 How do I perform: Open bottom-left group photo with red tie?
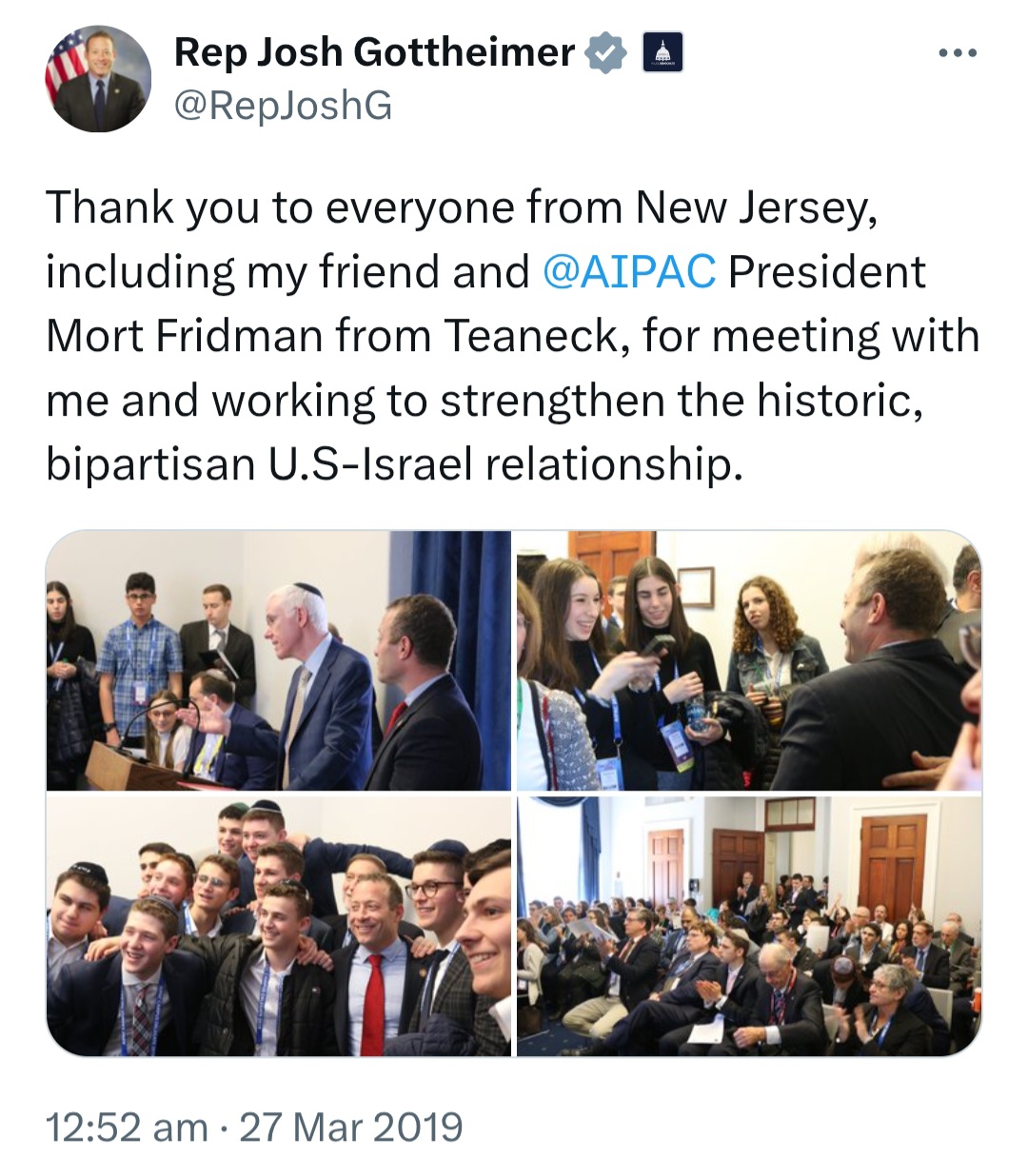click(278, 926)
